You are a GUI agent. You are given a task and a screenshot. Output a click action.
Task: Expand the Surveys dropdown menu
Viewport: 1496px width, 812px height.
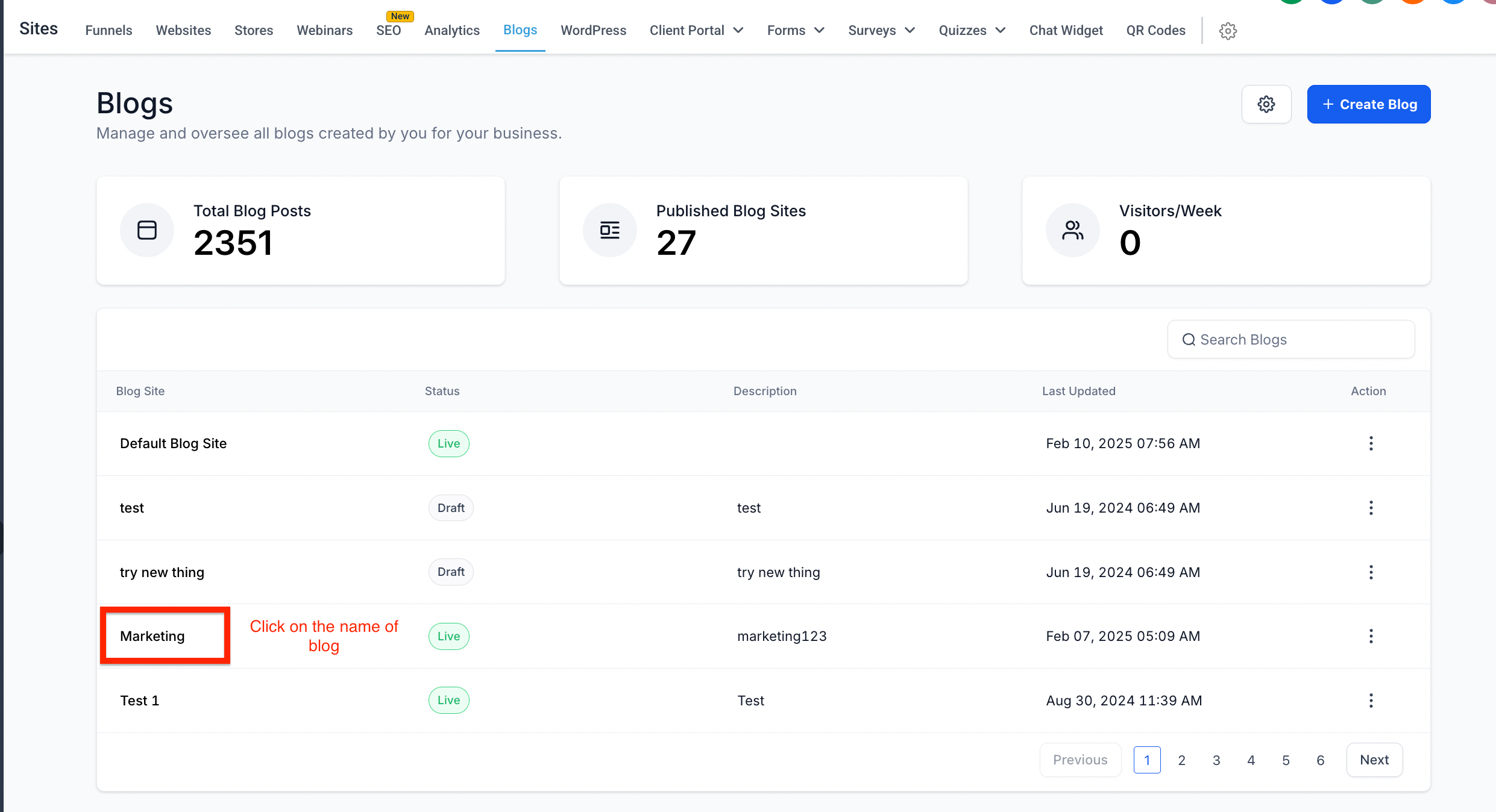pyautogui.click(x=881, y=30)
